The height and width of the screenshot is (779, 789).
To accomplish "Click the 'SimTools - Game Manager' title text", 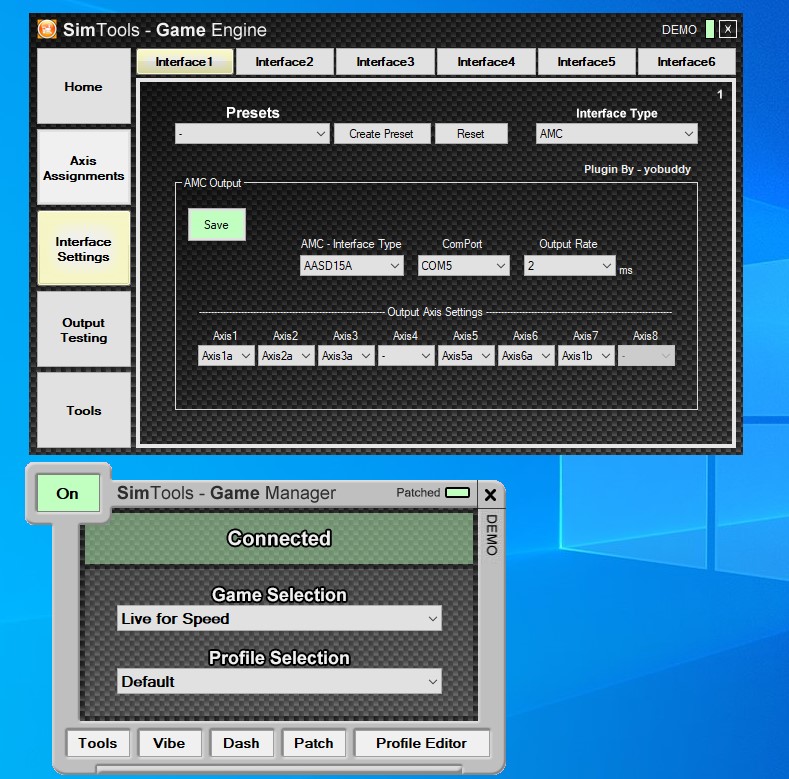I will pyautogui.click(x=226, y=493).
